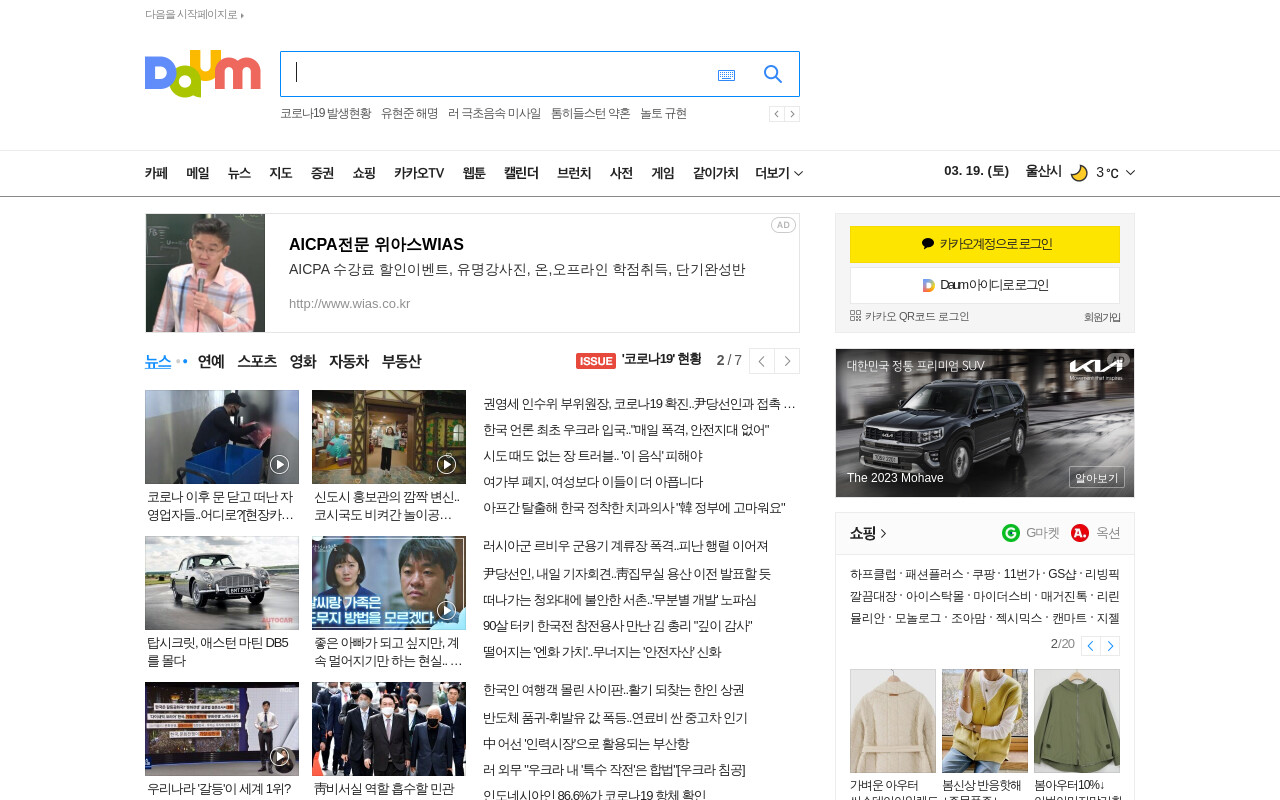Go to previous news page arrow
This screenshot has width=1280, height=800.
(x=762, y=361)
